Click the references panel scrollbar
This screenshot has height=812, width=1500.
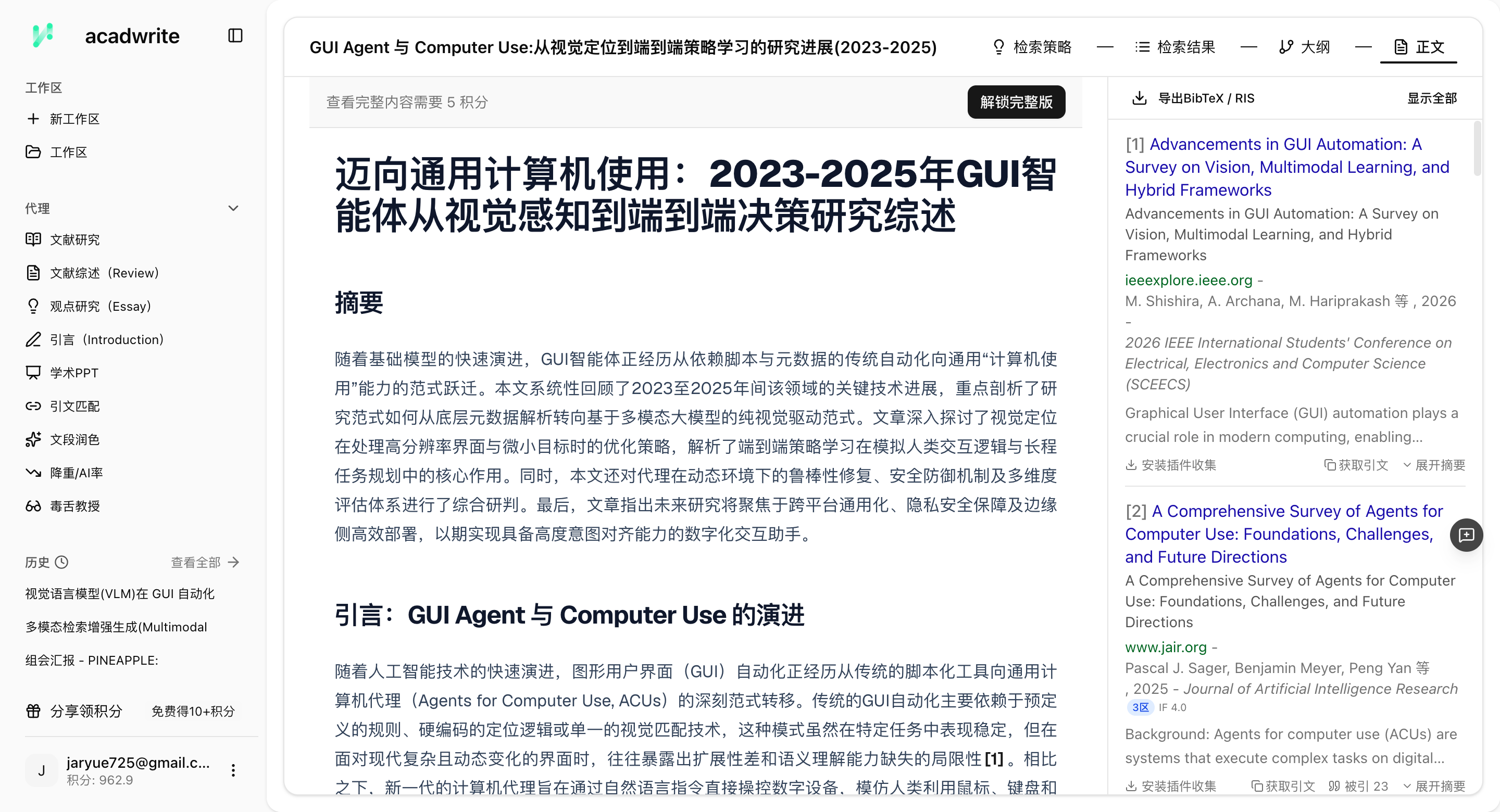1477,148
